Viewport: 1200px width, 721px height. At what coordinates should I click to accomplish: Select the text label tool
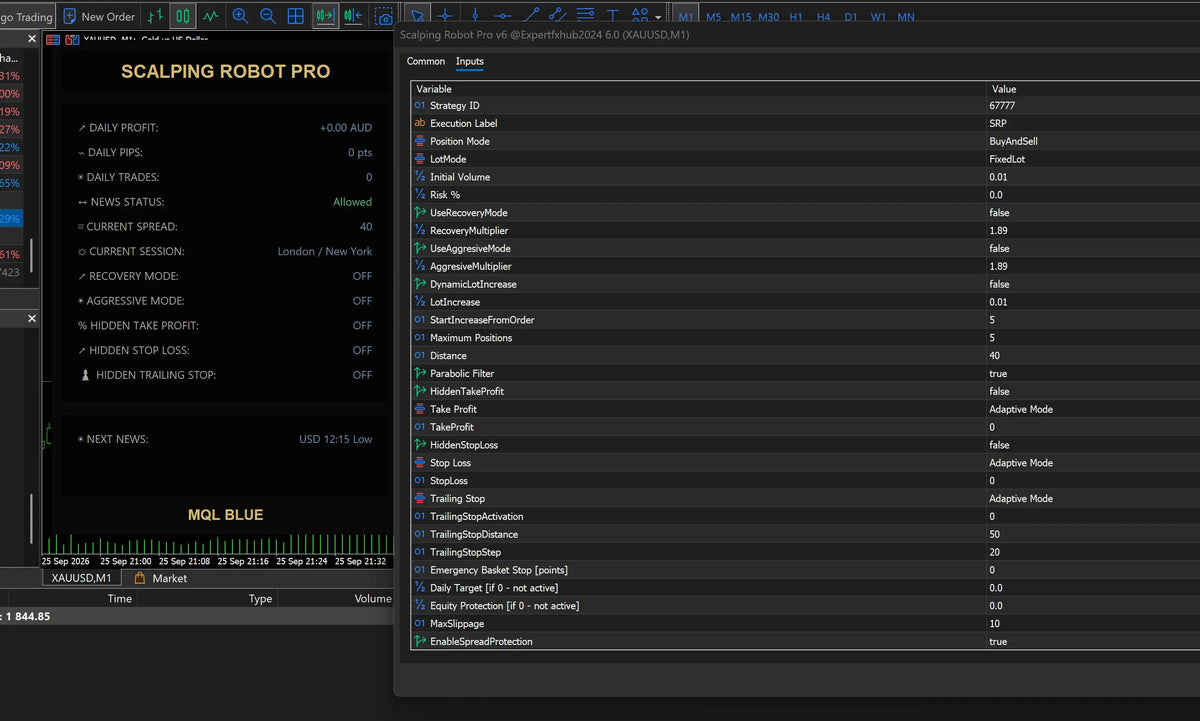613,16
